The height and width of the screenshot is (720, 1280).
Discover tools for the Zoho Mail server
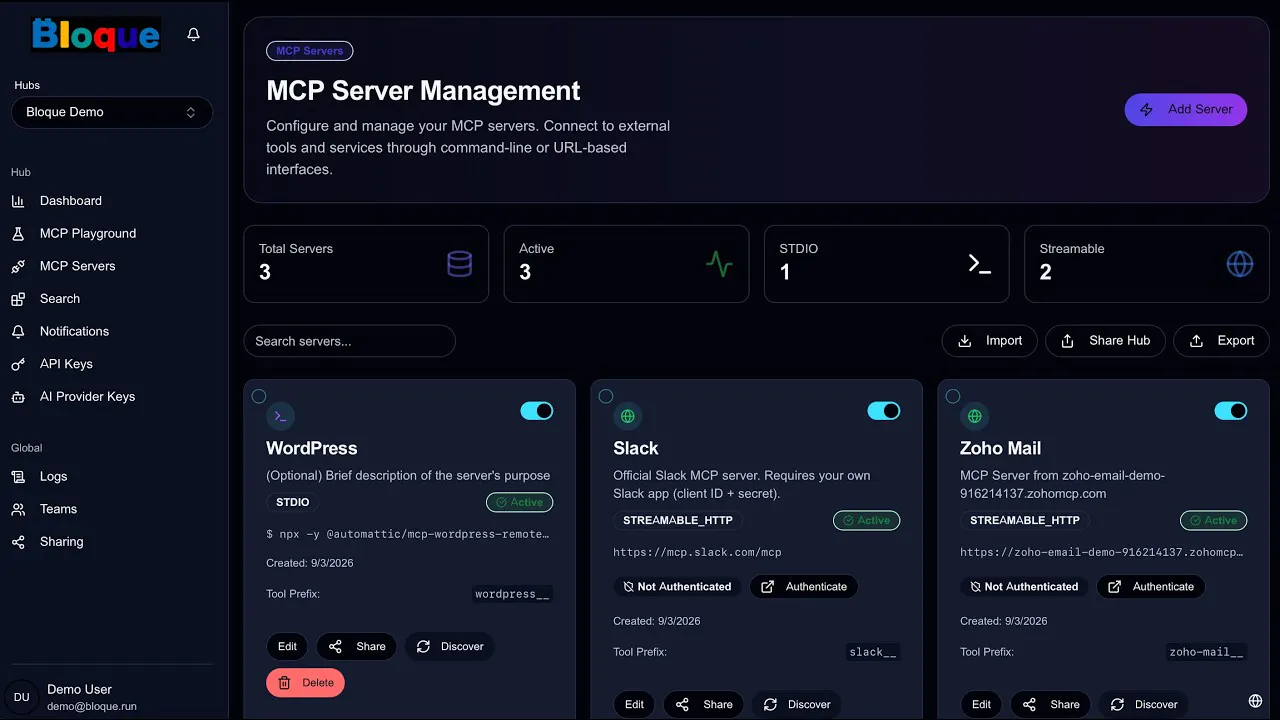pyautogui.click(x=1143, y=705)
